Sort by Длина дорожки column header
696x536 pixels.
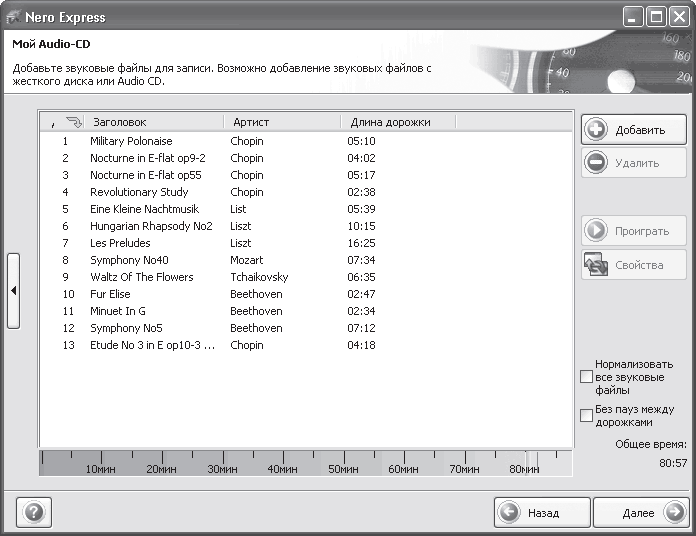pyautogui.click(x=390, y=122)
